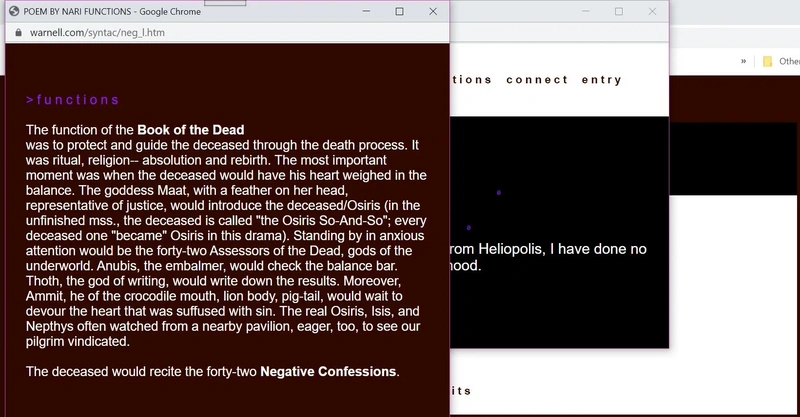The image size is (800, 417).
Task: Click the lock icon beside warnell.com URL
Action: (x=18, y=33)
